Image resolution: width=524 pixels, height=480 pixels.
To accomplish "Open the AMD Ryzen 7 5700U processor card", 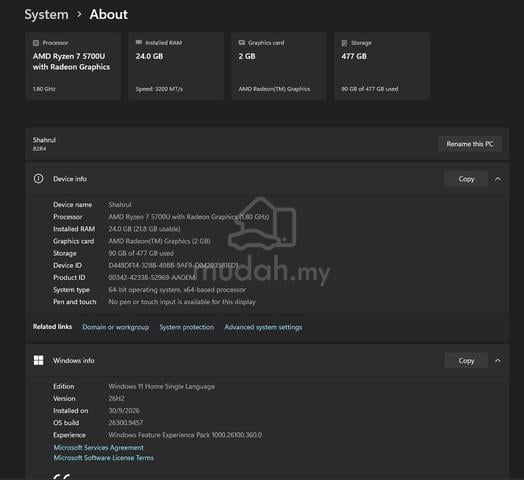I will (73, 66).
